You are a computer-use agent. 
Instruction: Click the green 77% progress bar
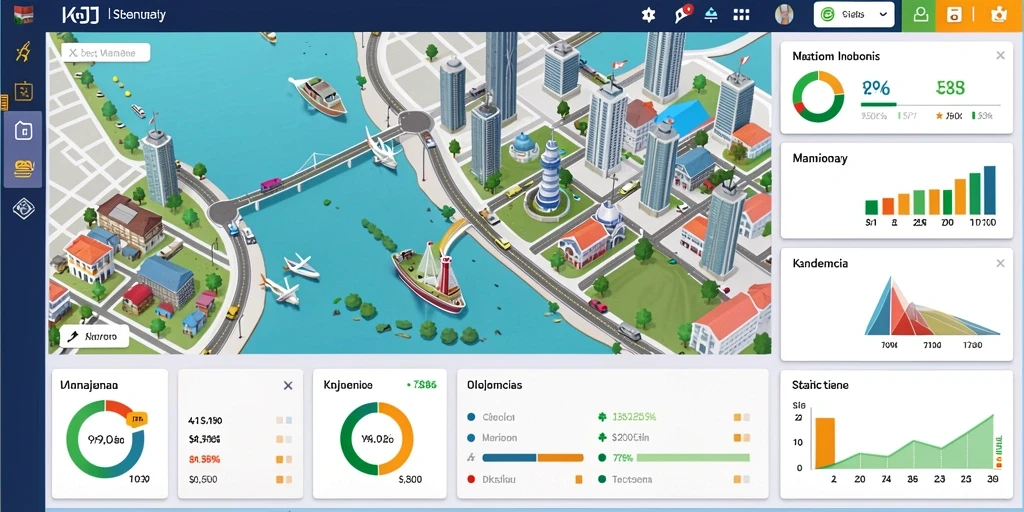pos(693,458)
